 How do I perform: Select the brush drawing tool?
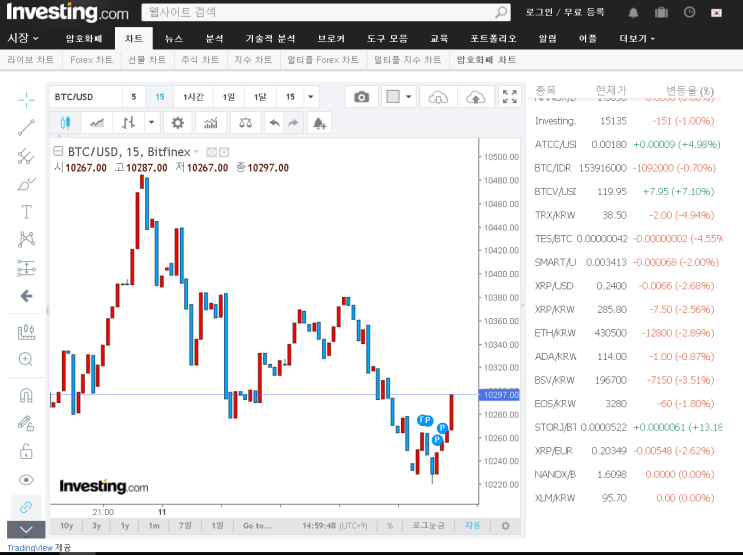coord(27,184)
